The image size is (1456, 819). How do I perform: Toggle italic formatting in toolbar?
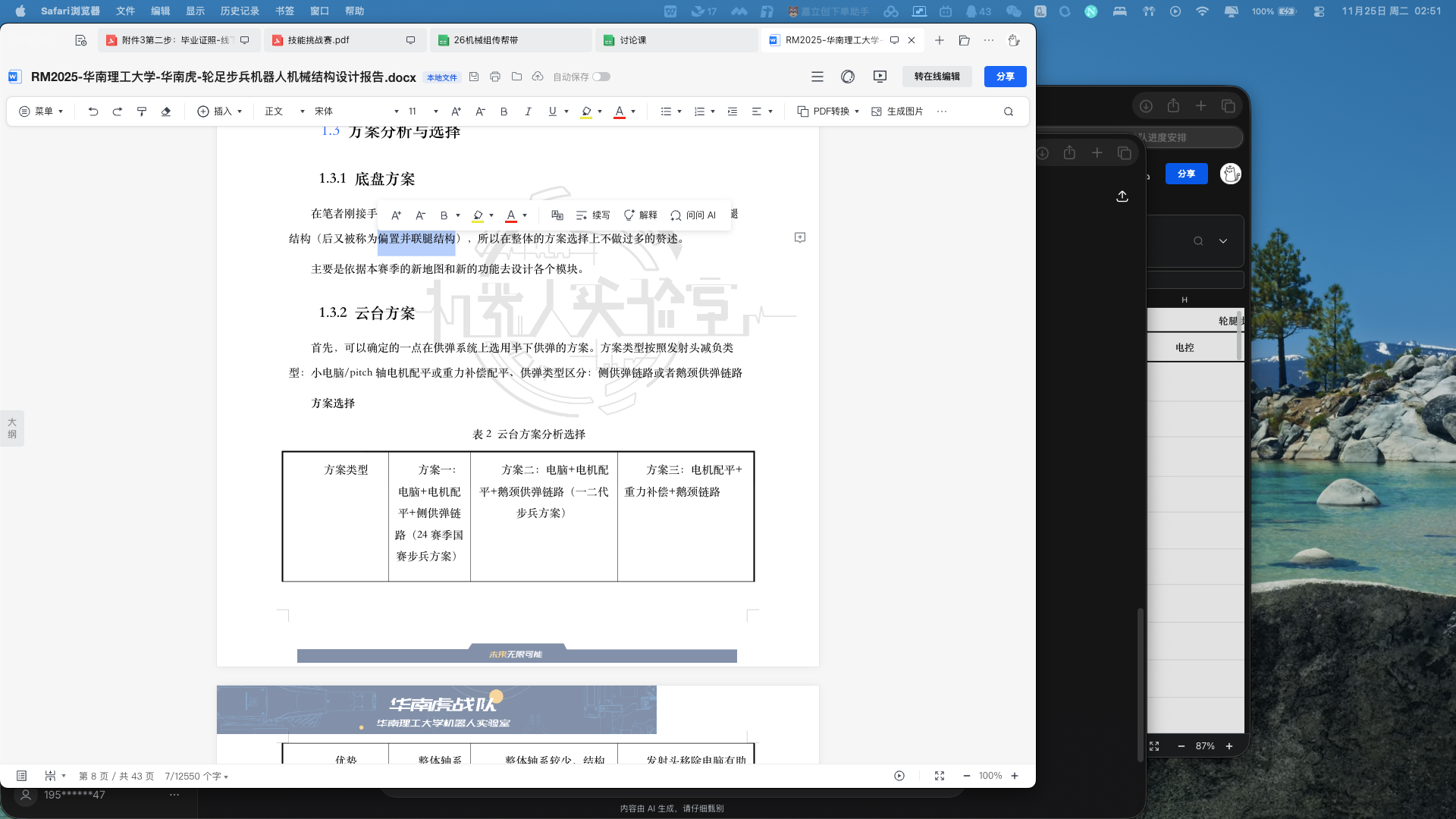528,111
